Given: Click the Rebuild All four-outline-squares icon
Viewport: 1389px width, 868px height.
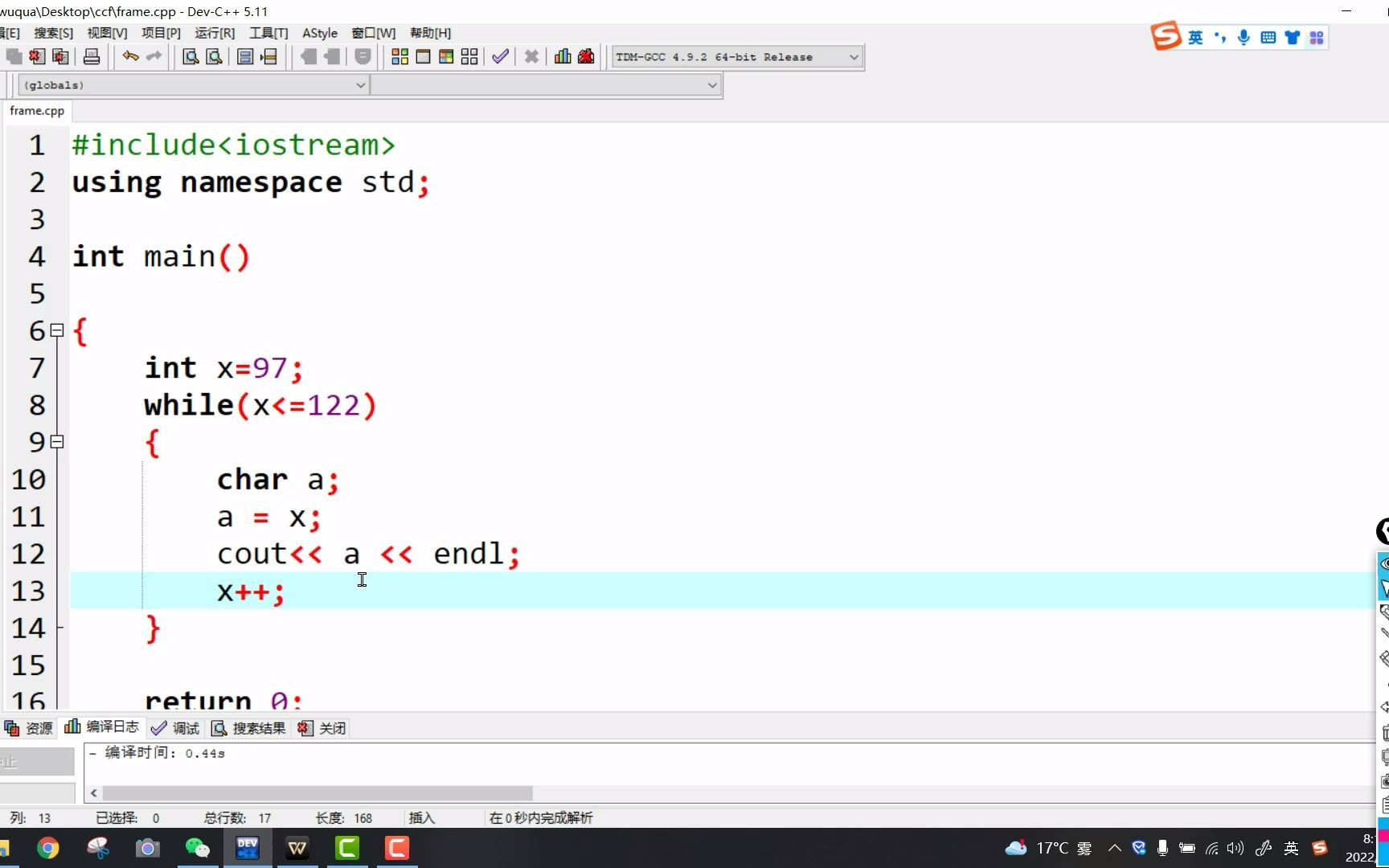Looking at the screenshot, I should (469, 56).
